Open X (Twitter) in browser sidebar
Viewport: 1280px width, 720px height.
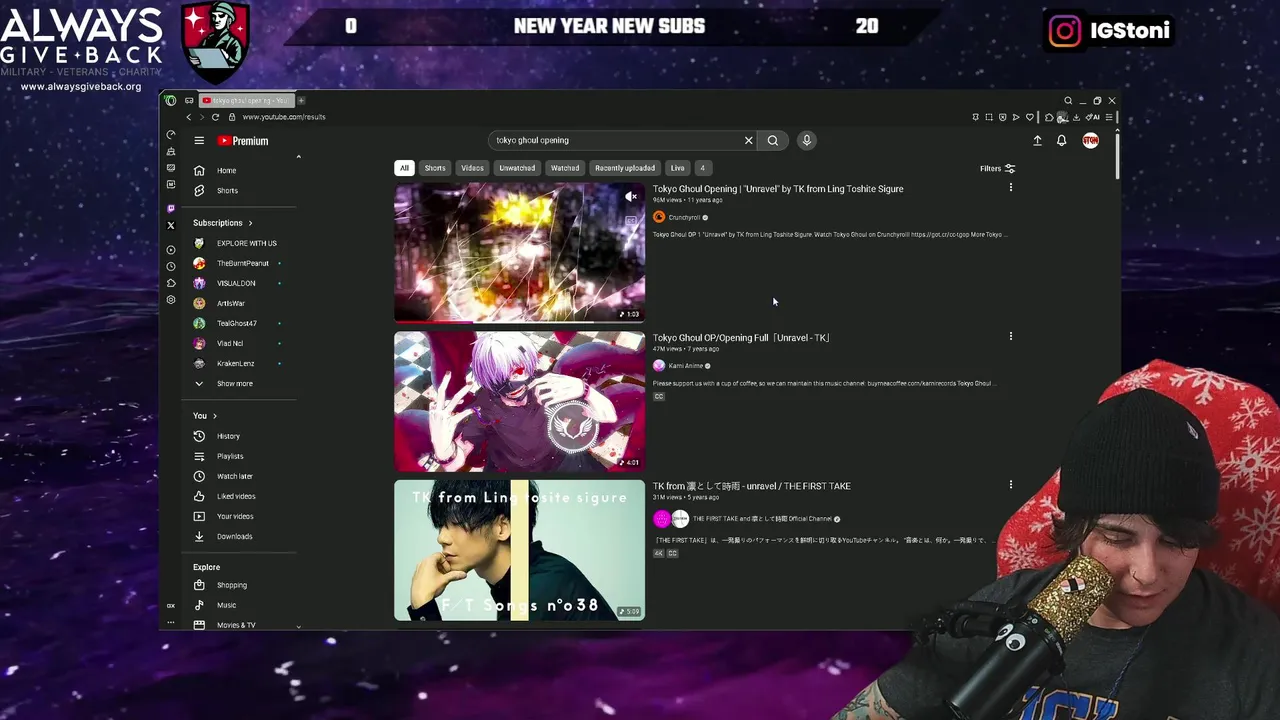coord(171,225)
